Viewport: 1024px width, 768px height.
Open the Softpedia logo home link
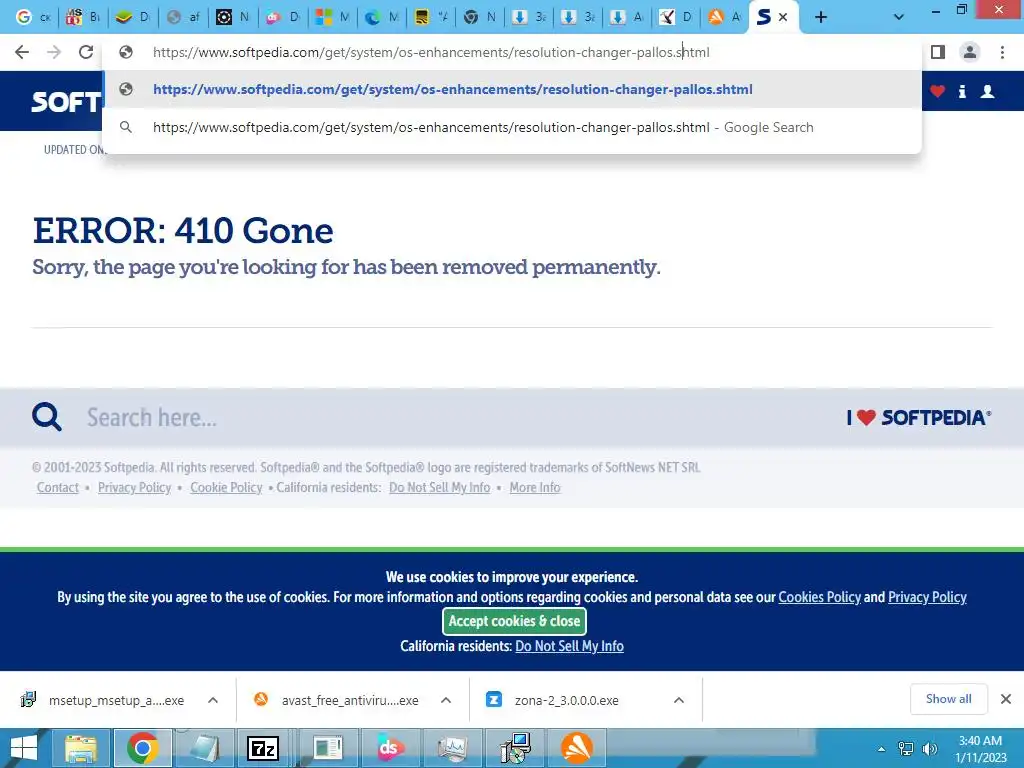click(x=65, y=102)
